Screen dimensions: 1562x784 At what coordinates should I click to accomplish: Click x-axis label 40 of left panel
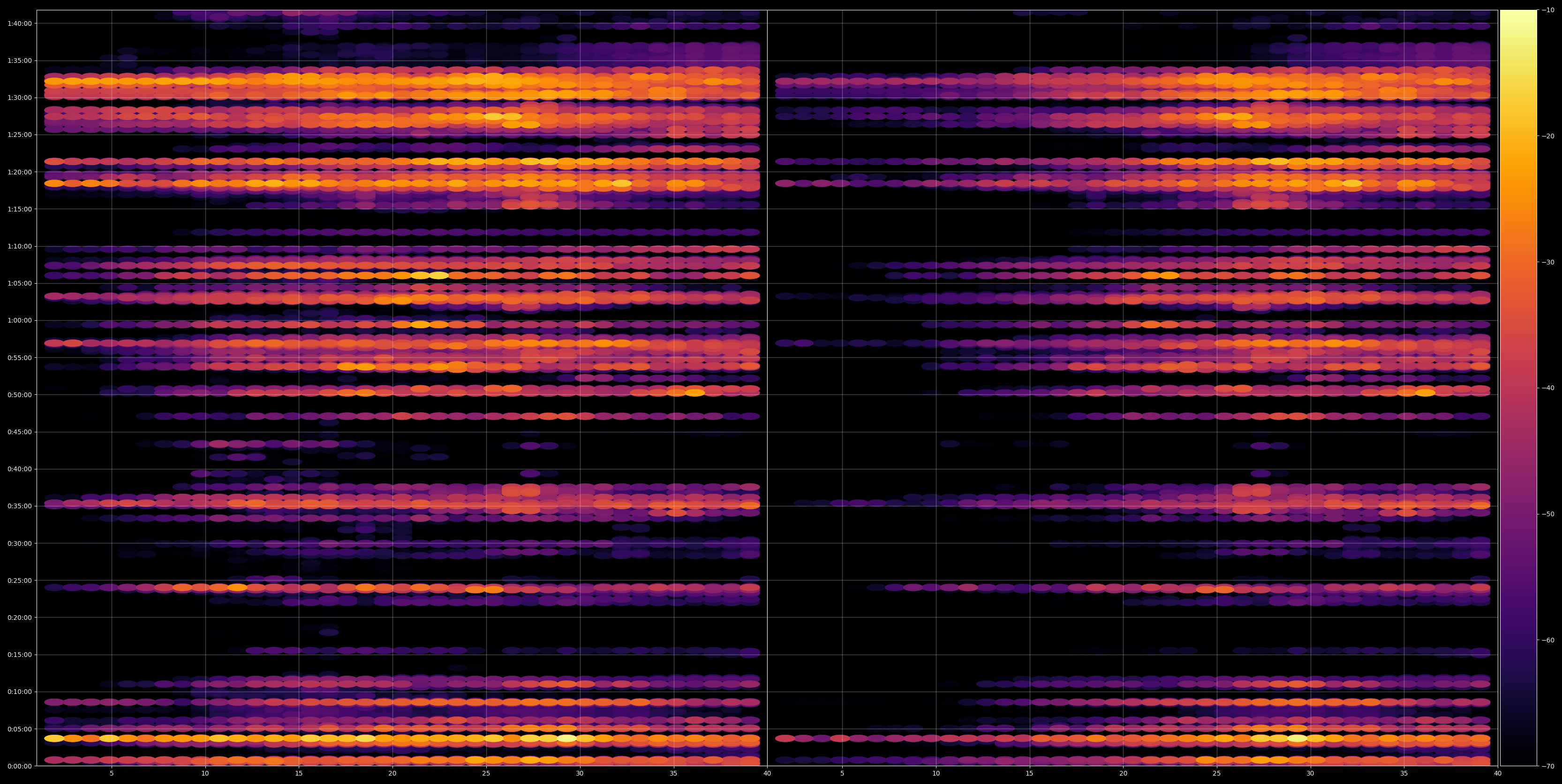[x=767, y=774]
